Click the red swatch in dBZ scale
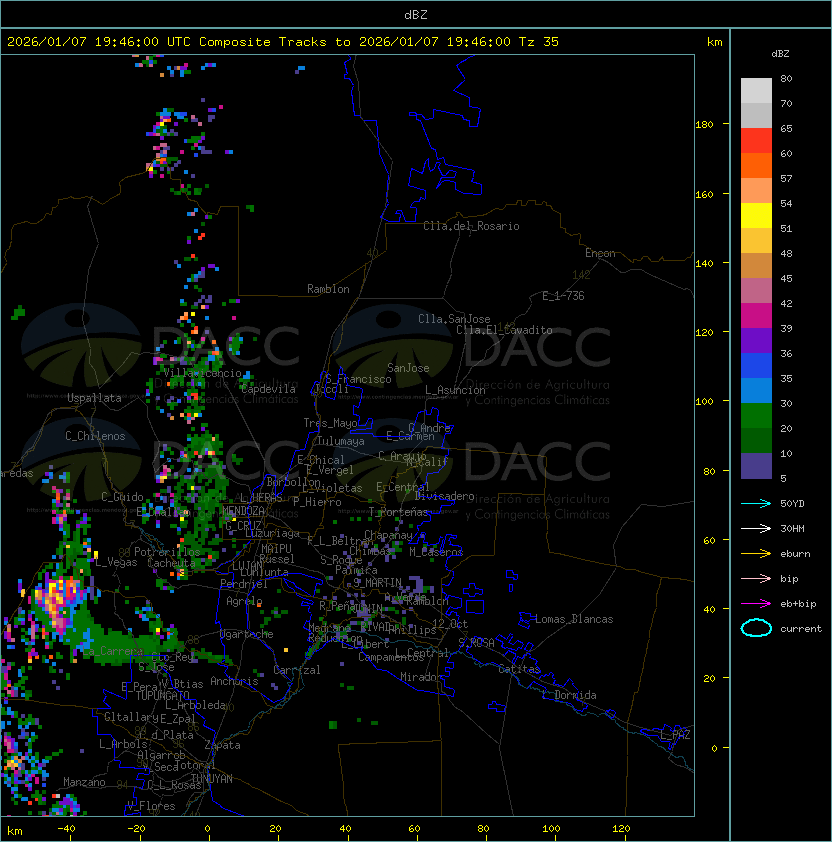This screenshot has width=832, height=842. (756, 141)
